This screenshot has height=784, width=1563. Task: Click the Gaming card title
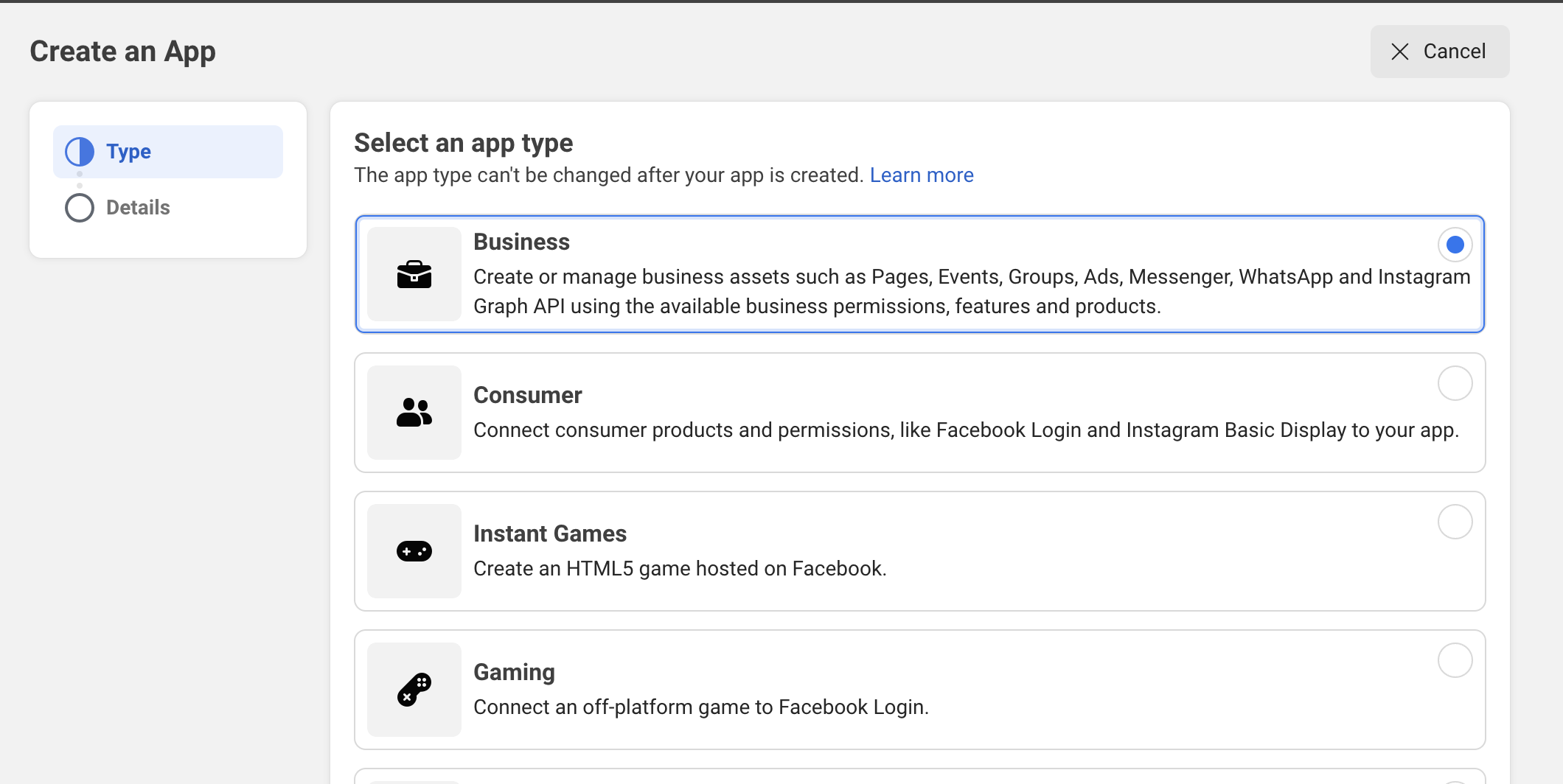pyautogui.click(x=514, y=672)
